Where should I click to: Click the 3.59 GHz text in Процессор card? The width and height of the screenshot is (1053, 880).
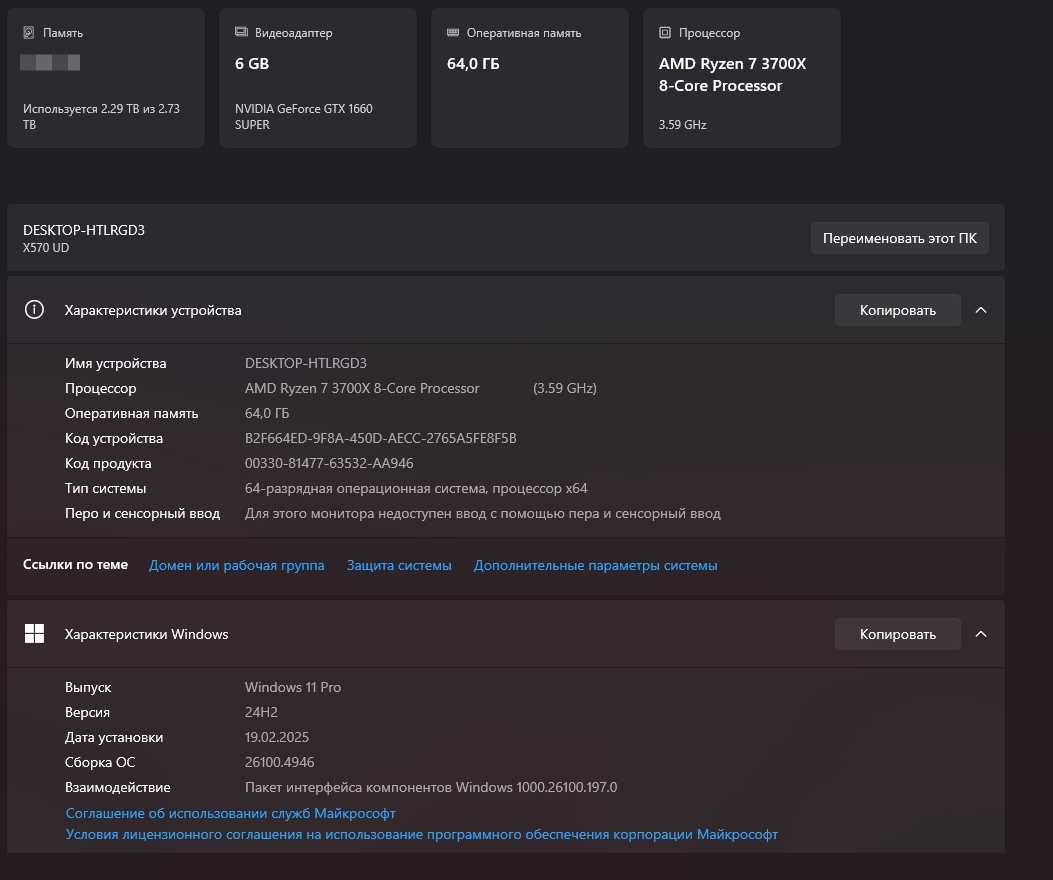(682, 124)
